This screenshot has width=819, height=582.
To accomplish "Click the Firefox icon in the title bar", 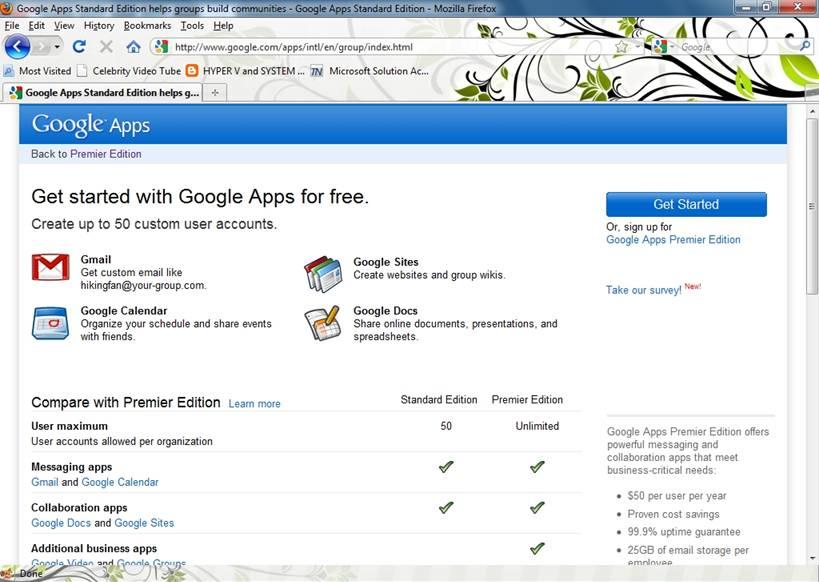I will tap(6, 8).
